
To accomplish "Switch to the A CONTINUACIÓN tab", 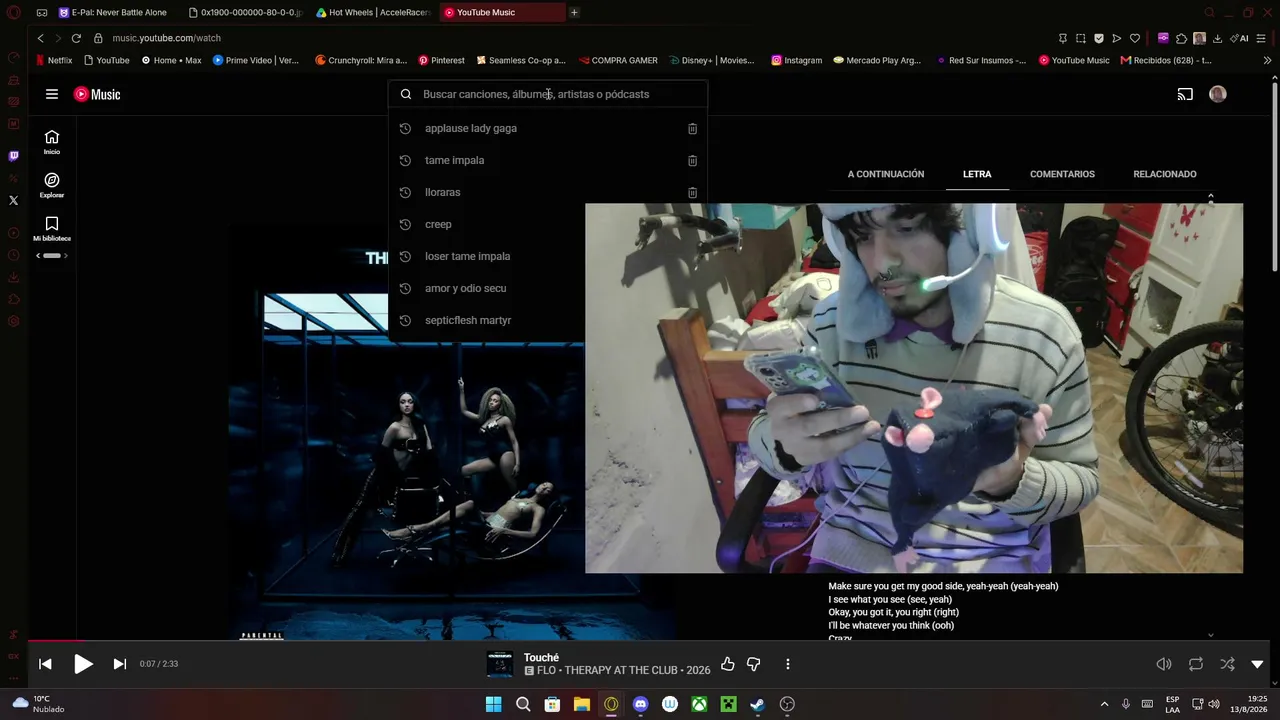I will tap(886, 174).
